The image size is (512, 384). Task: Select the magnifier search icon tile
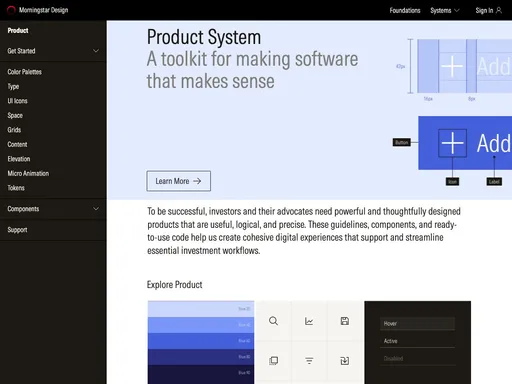tap(273, 321)
